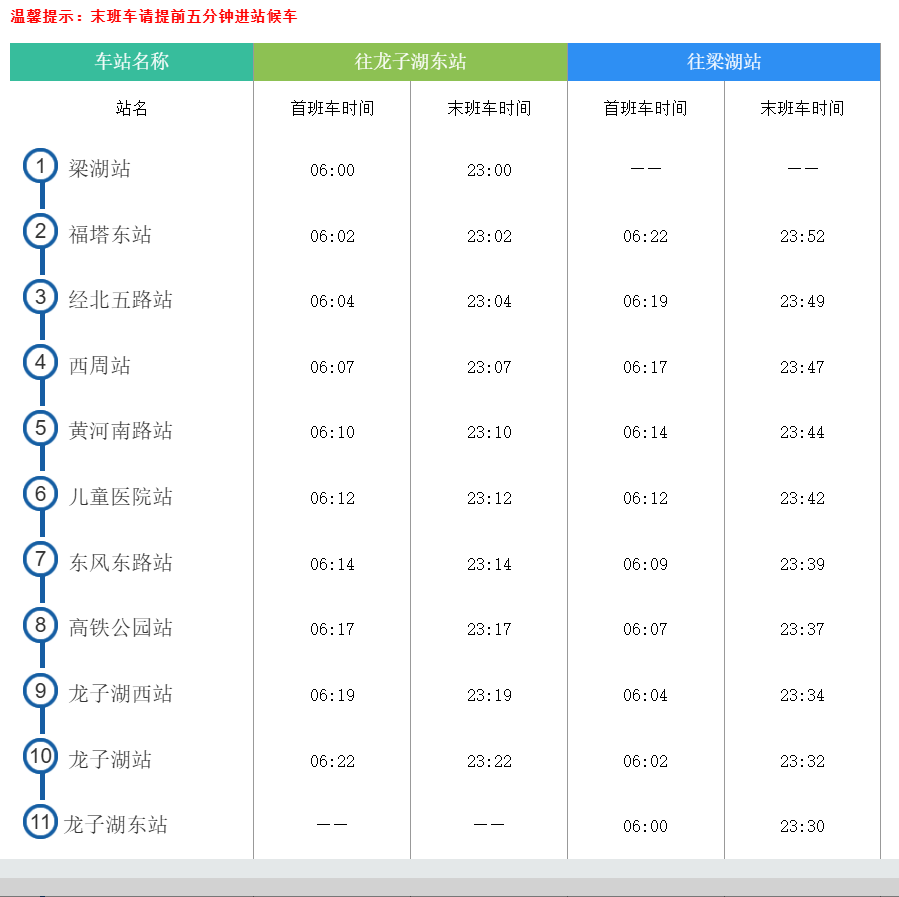Click 23:34 time in 龙子湖西站 row
The width and height of the screenshot is (899, 897).
click(802, 695)
